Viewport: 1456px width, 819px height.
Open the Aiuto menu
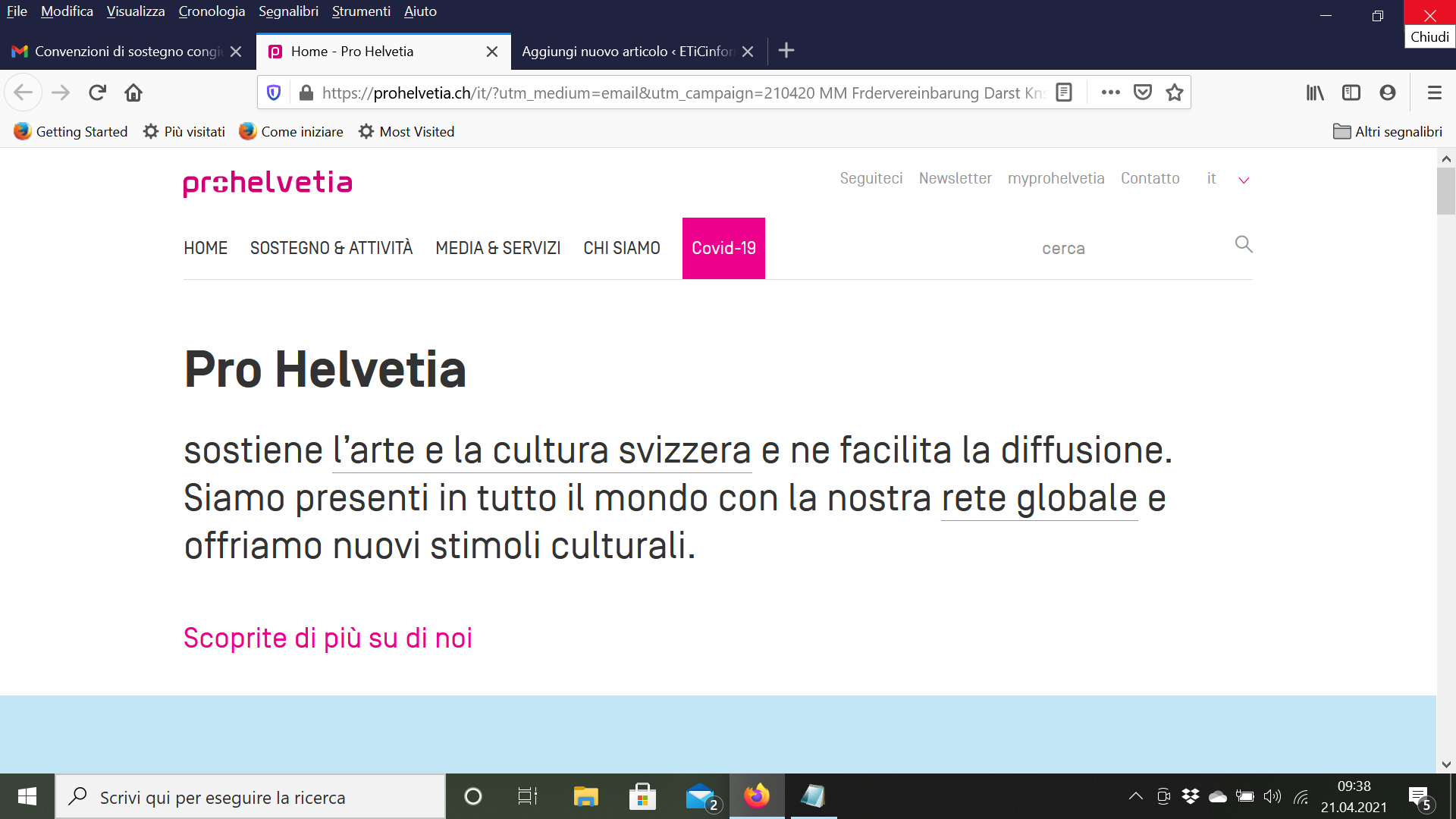tap(420, 11)
